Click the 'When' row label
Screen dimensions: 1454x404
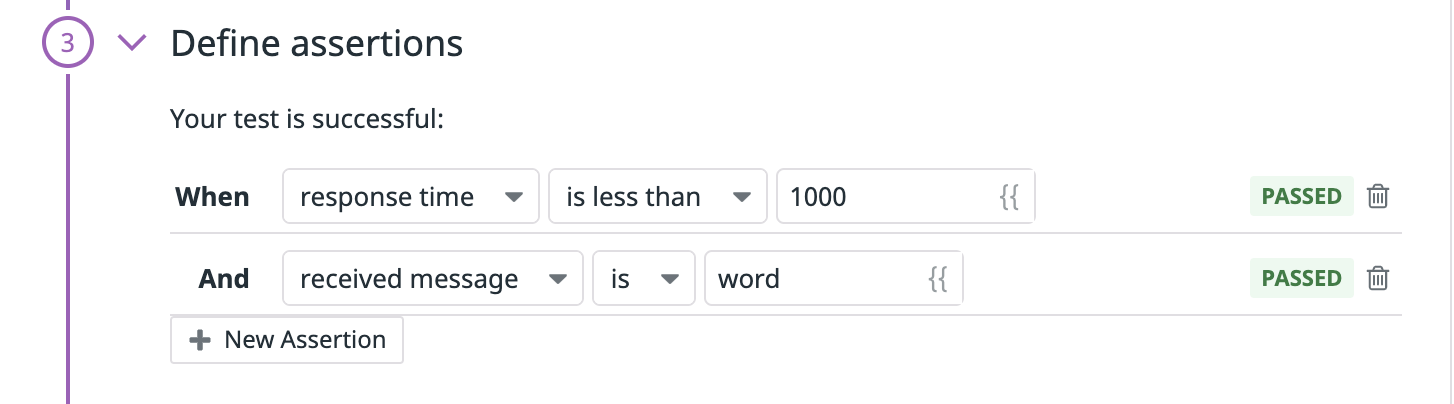click(212, 197)
